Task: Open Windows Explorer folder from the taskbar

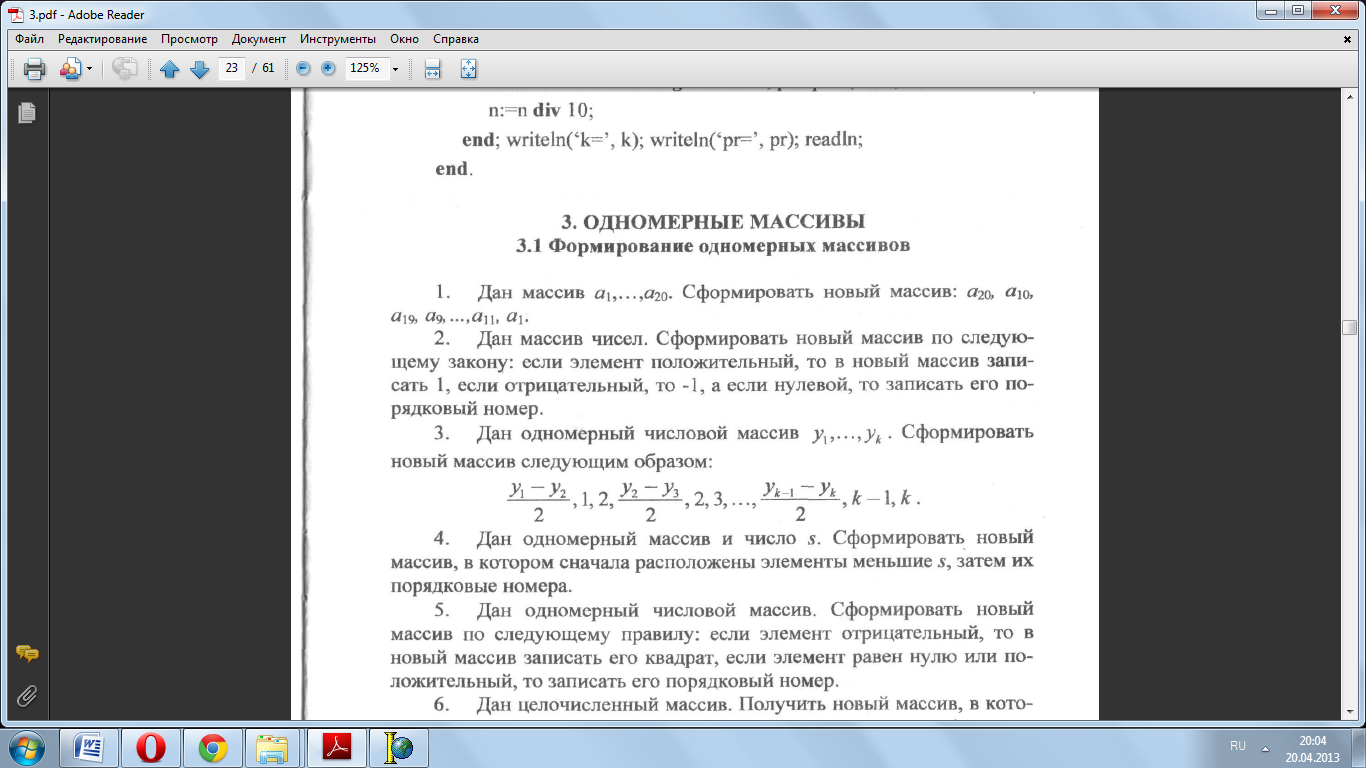Action: coord(273,748)
